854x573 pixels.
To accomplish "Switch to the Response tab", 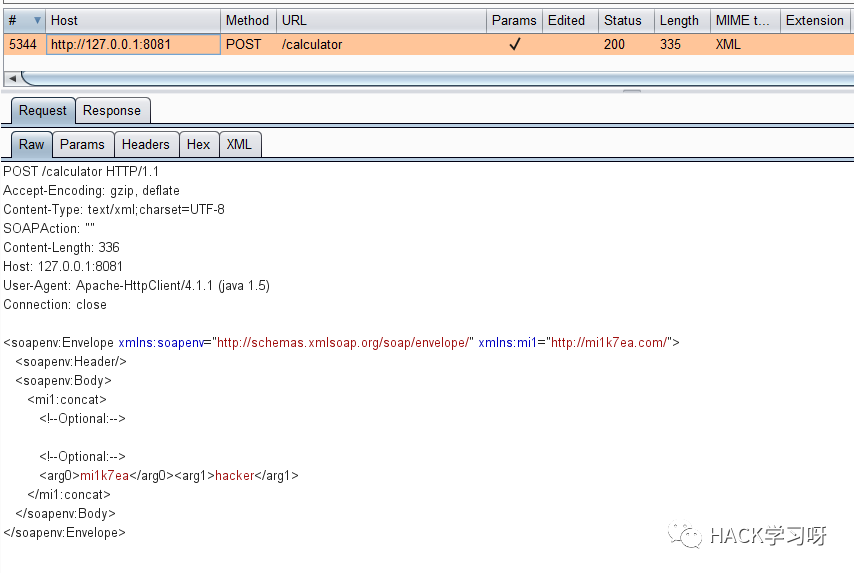I will coord(112,111).
